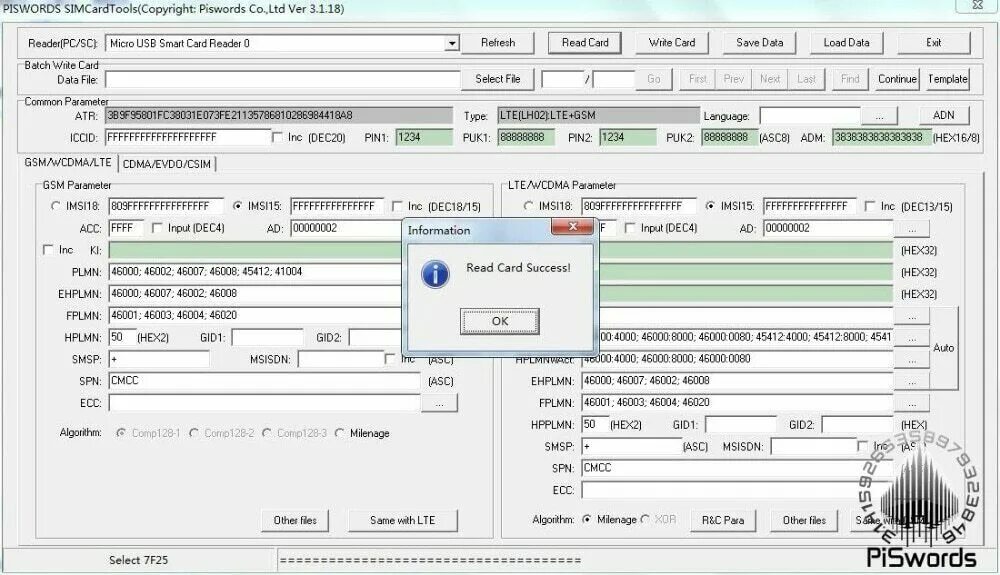Select GSM IMSI18 radio button
The height and width of the screenshot is (575, 1000).
click(55, 206)
